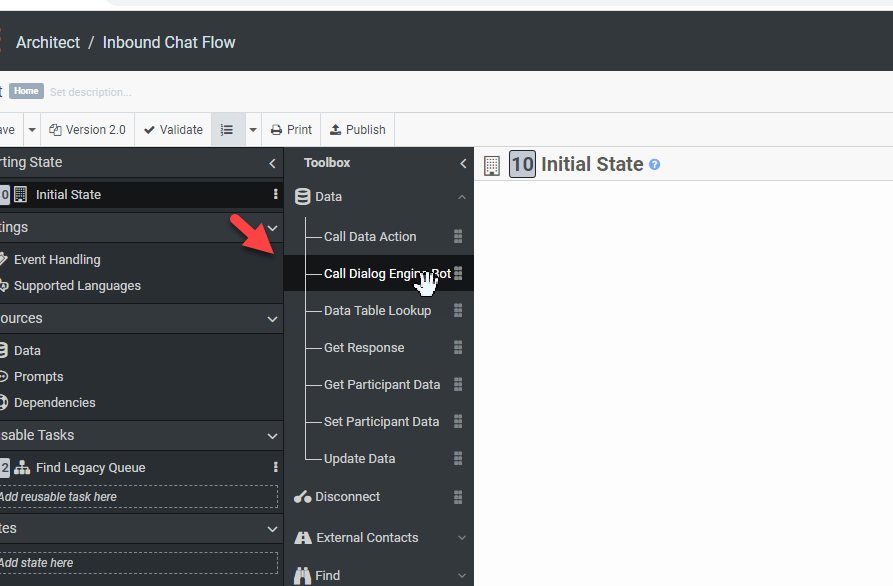Open Version 2.0 in the toolbar
The height and width of the screenshot is (586, 893).
click(x=87, y=130)
